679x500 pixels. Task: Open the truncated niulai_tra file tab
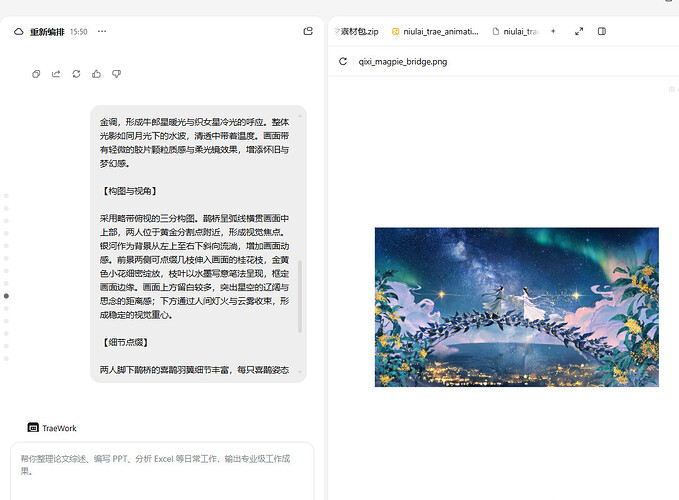tap(515, 32)
